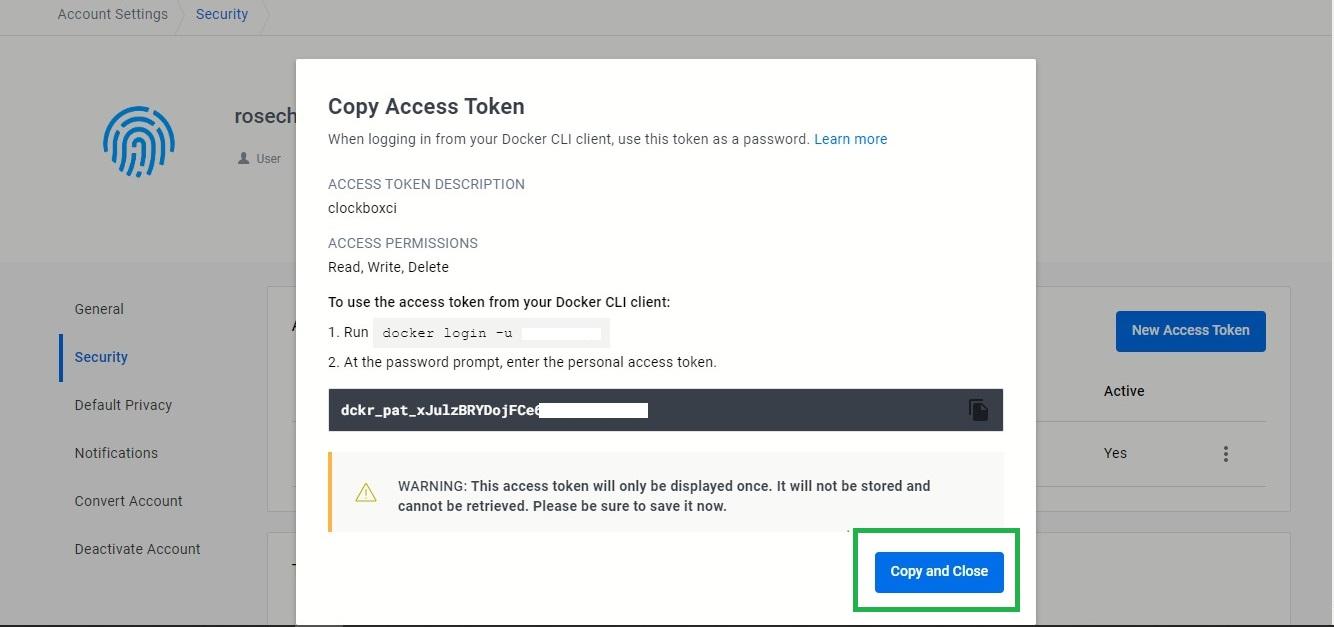
Task: Open the three-dot menu for the active token
Action: coord(1225,454)
